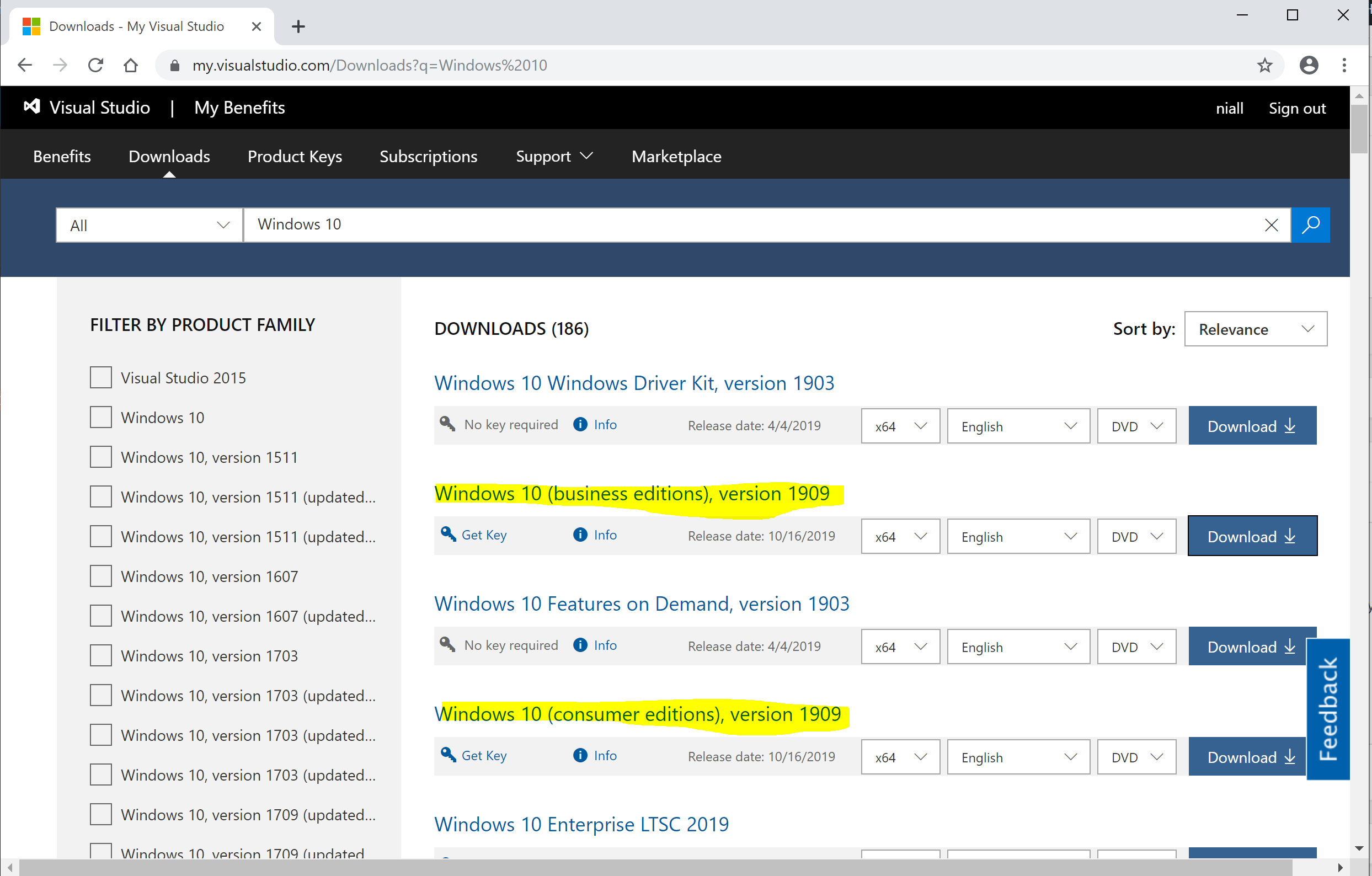This screenshot has height=876, width=1372.
Task: Expand the Support menu
Action: pos(554,156)
